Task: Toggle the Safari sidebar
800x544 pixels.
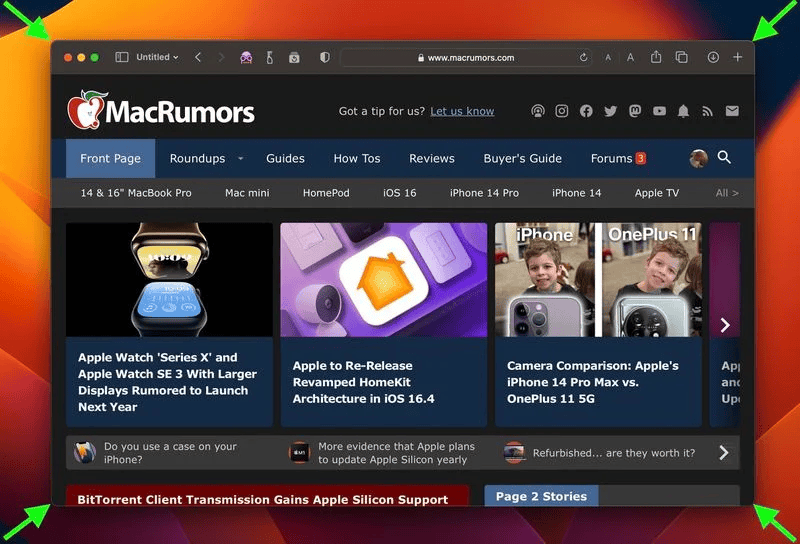Action: coord(122,58)
